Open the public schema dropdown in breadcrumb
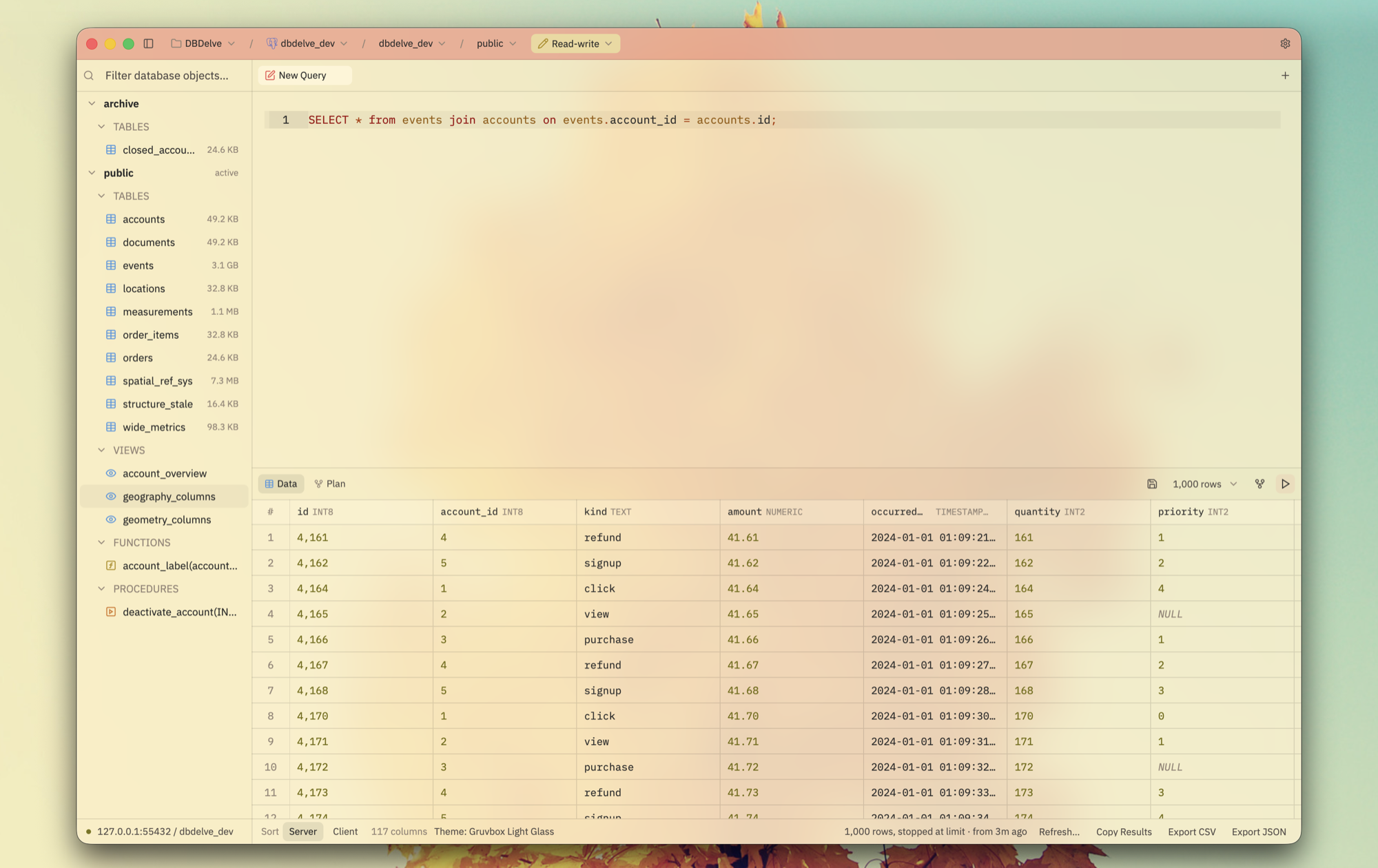The image size is (1378, 868). [497, 43]
